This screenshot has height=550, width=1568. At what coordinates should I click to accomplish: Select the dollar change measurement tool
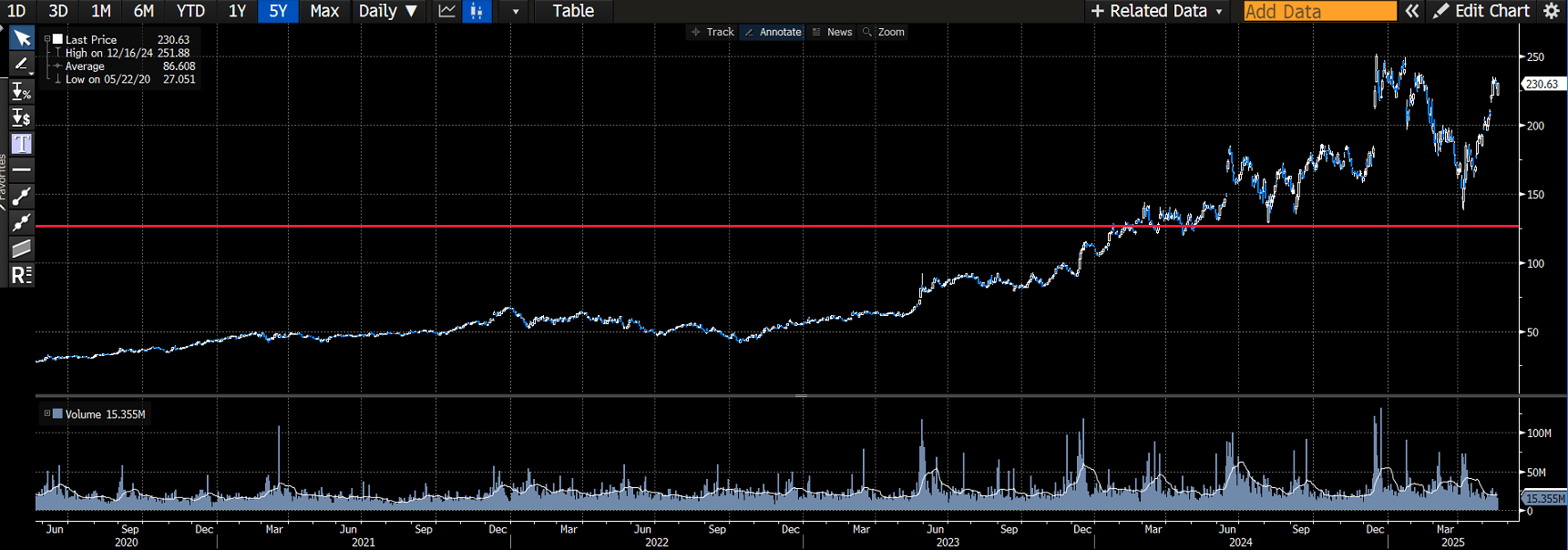21,117
